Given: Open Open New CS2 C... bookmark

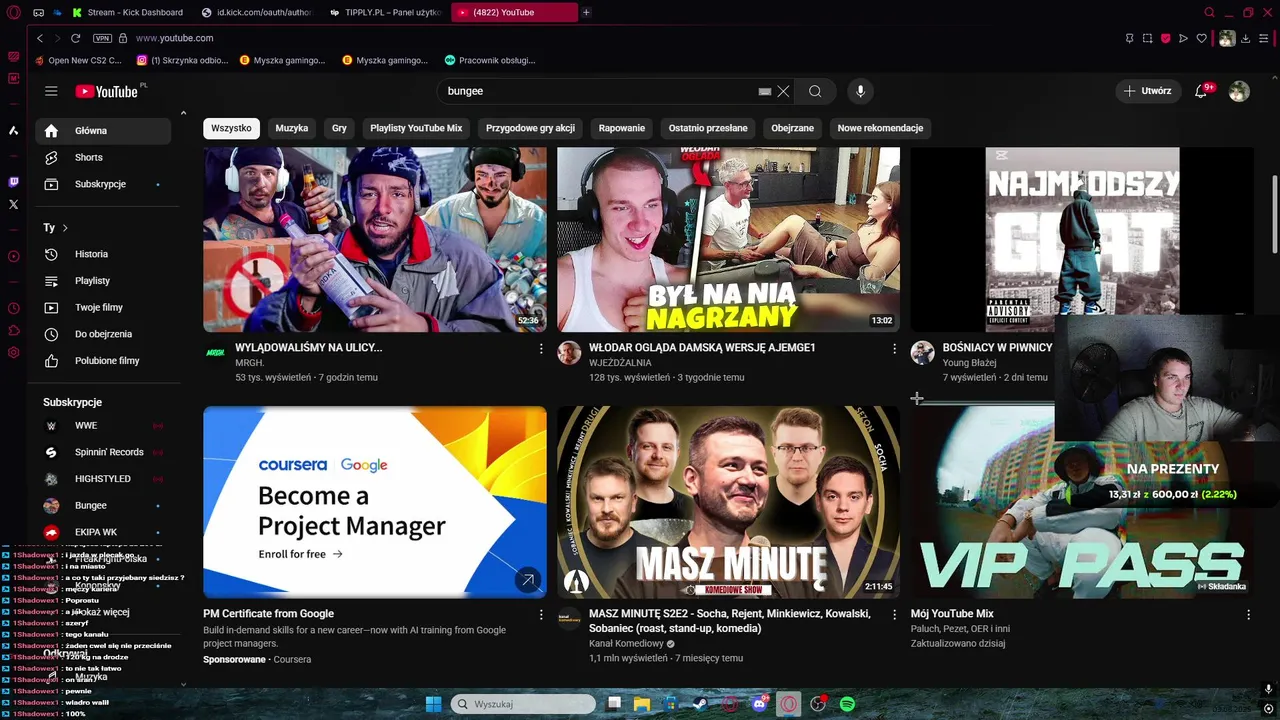Looking at the screenshot, I should (x=78, y=60).
